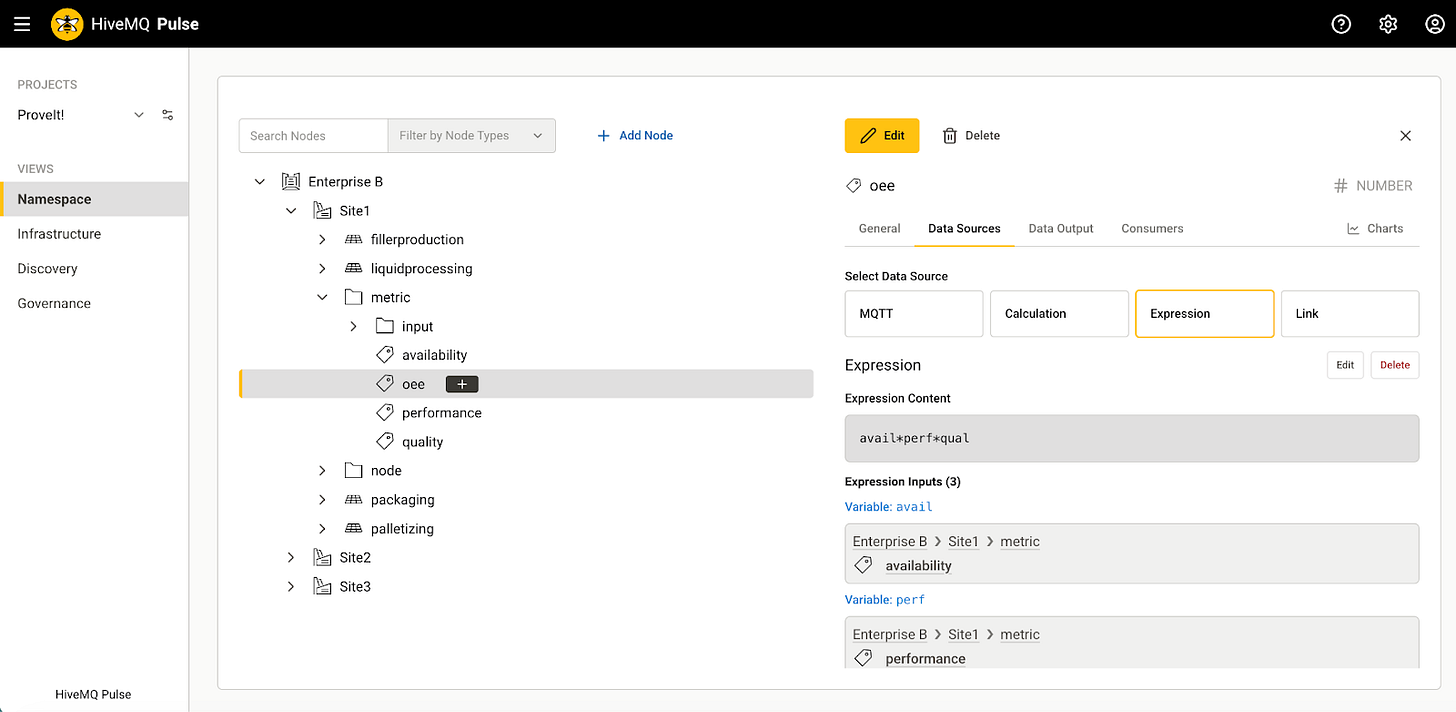The width and height of the screenshot is (1456, 712).
Task: Open the Charts tab
Action: point(1375,228)
